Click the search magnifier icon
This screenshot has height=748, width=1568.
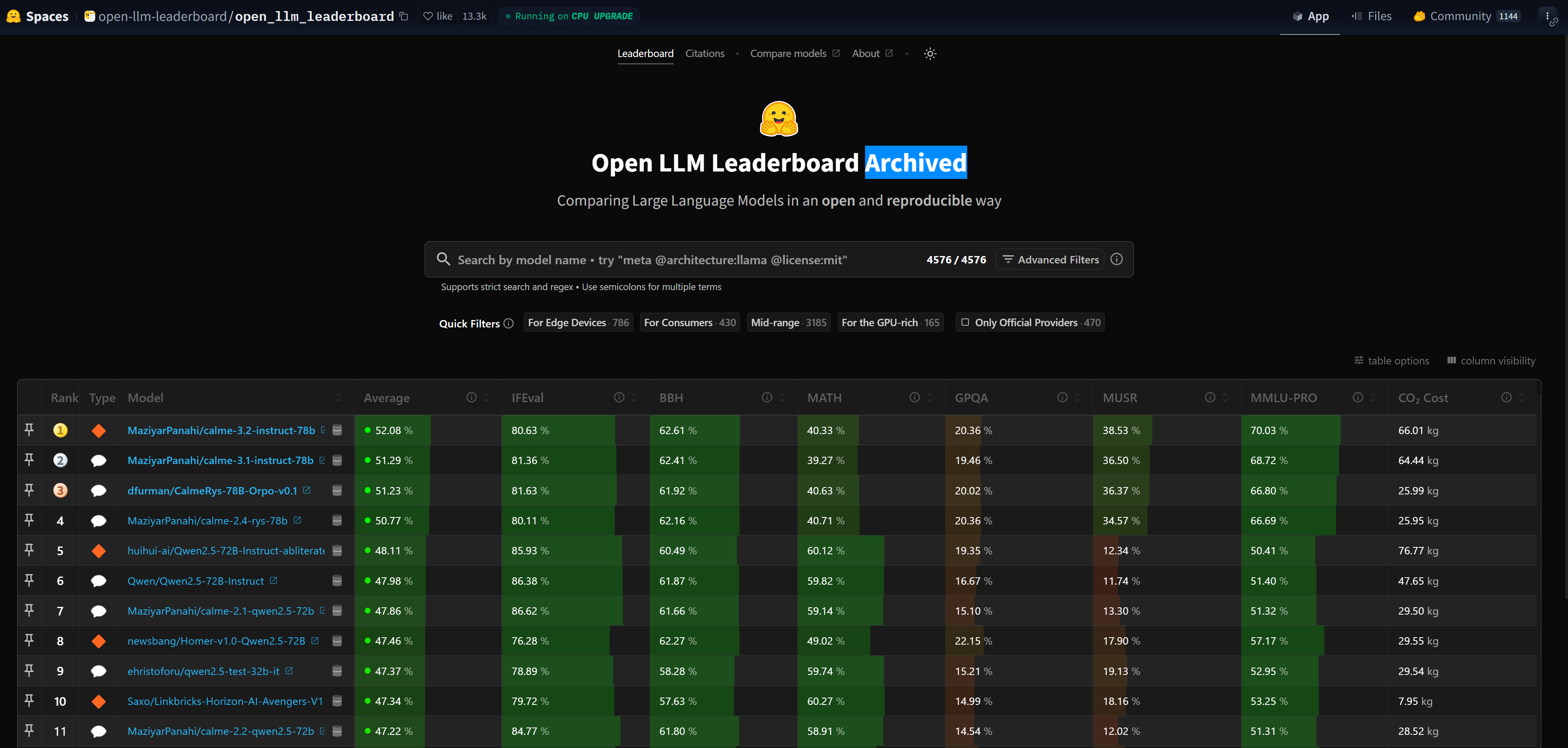pos(443,259)
